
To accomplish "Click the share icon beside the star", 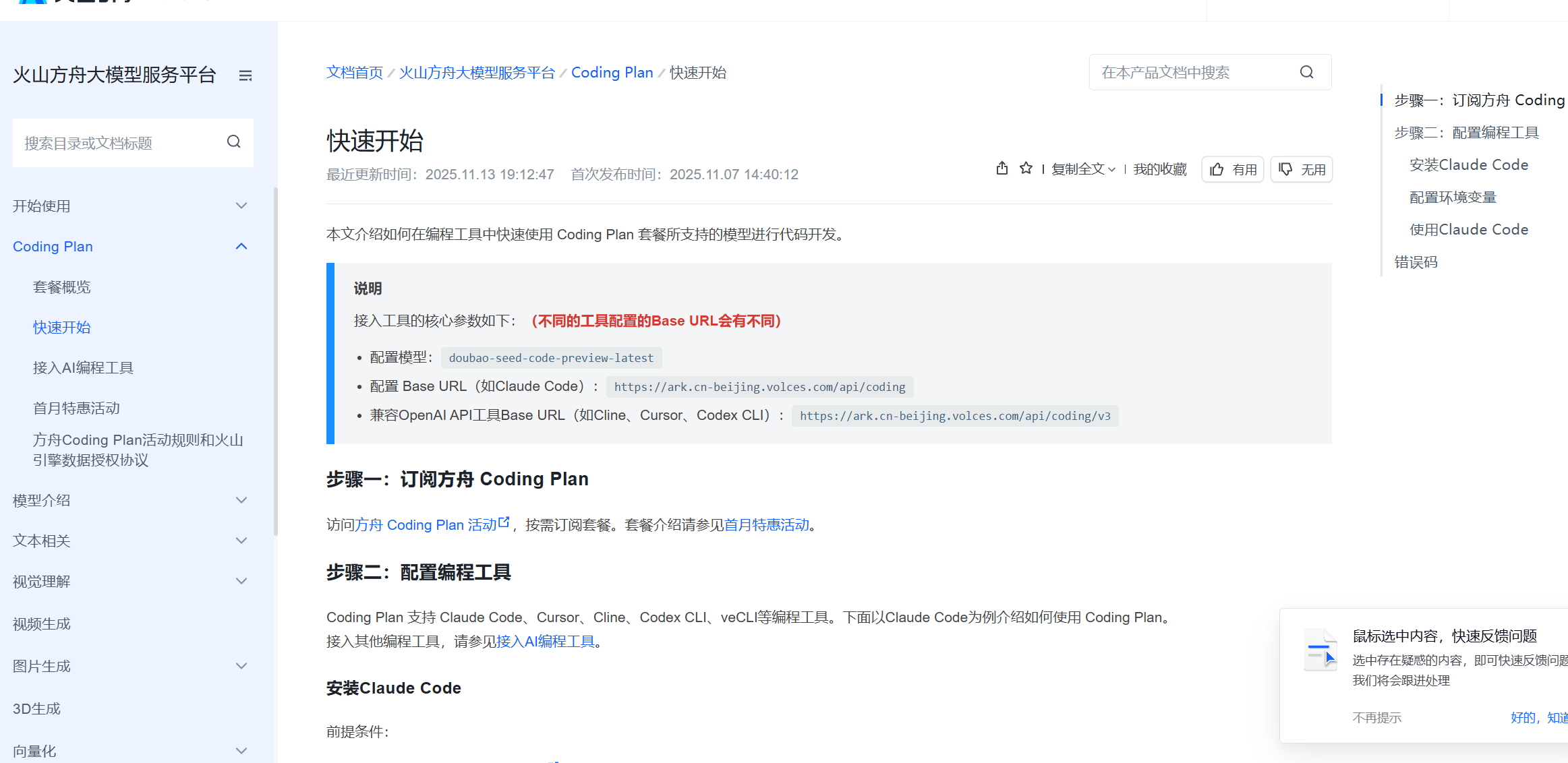I will pos(1002,169).
